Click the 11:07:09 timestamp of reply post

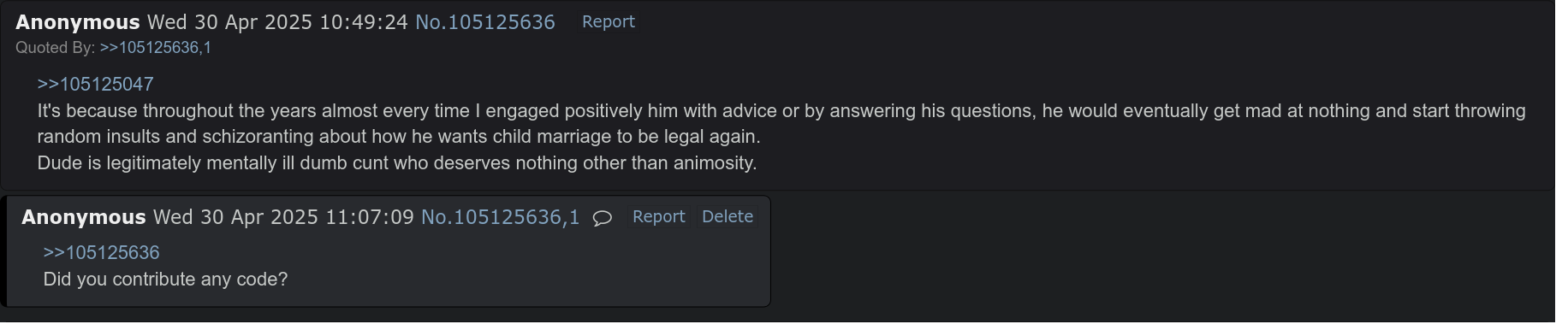click(370, 217)
